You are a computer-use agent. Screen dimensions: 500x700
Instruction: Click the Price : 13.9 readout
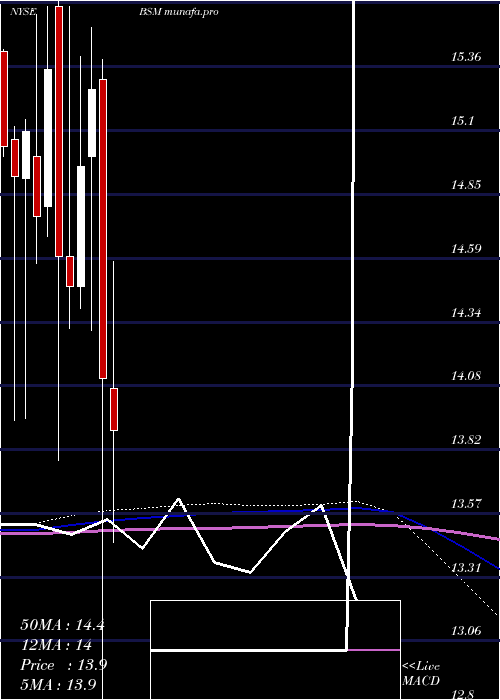pos(63,665)
